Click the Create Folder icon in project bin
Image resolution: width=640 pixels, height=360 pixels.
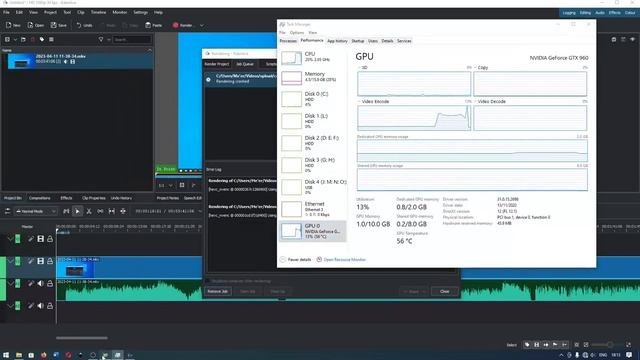[x=23, y=40]
